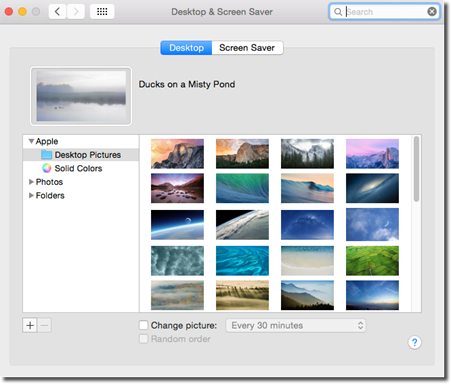Choose the dusk blue sky horizon wallpaper
The image size is (451, 384).
point(372,295)
